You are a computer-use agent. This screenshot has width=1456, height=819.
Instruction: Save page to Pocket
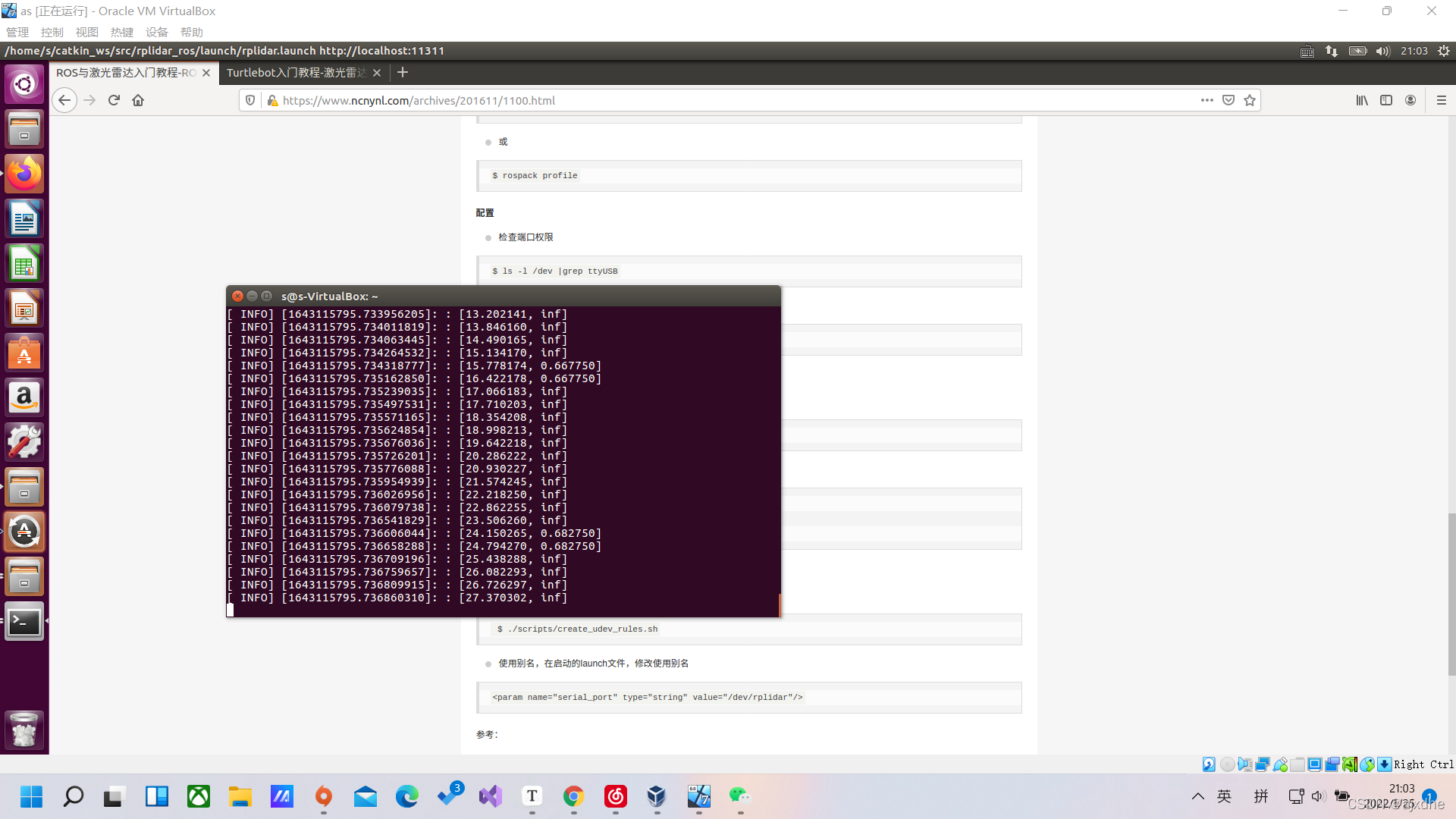tap(1228, 100)
